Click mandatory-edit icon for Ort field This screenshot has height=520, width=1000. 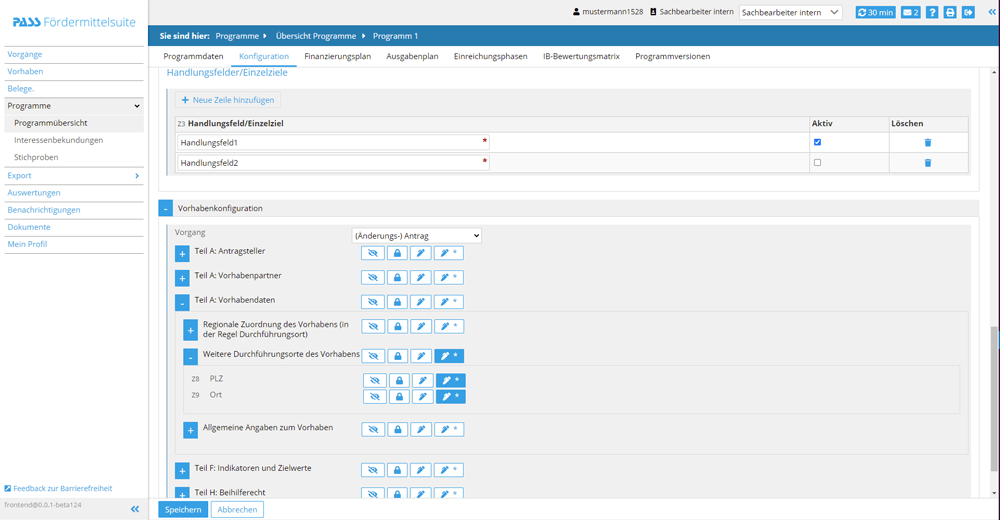point(450,397)
